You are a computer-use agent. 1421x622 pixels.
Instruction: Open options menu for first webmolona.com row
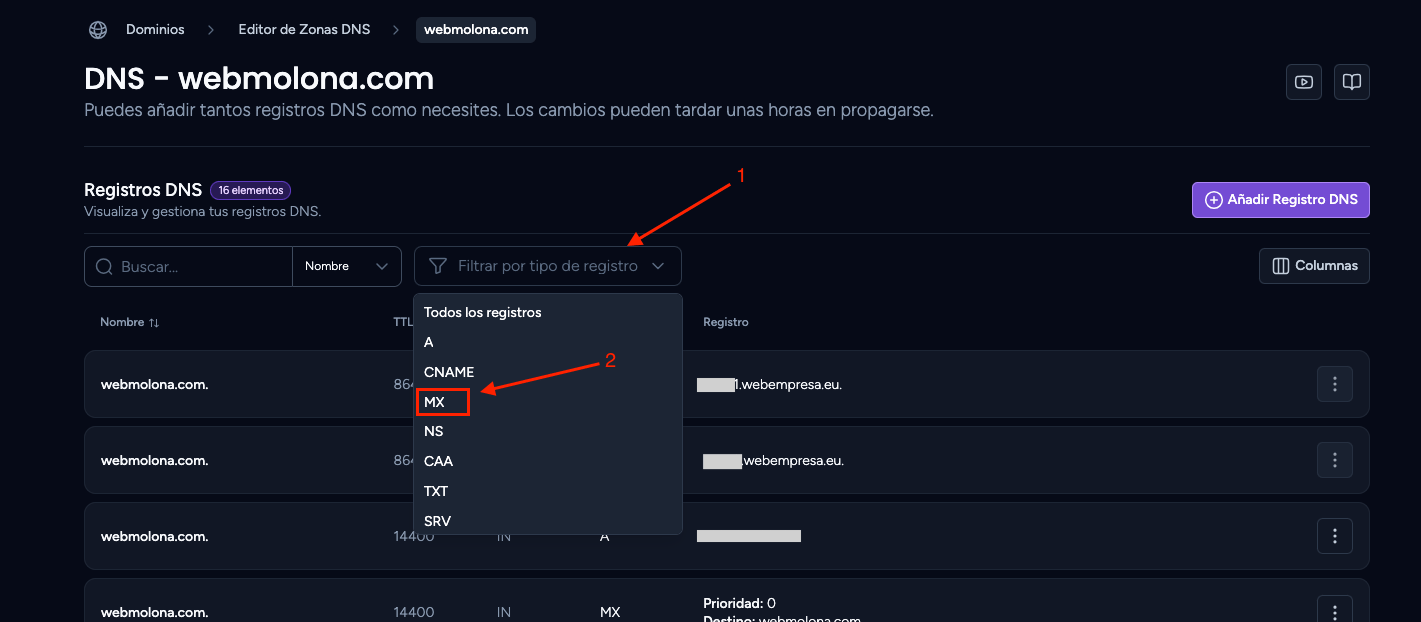pyautogui.click(x=1335, y=384)
